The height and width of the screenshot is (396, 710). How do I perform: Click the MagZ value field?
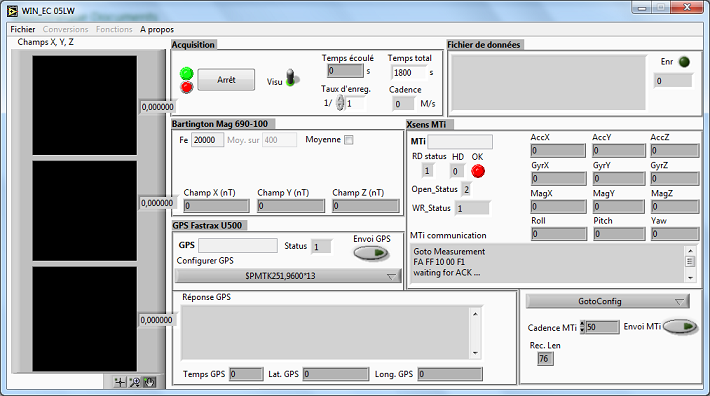pyautogui.click(x=675, y=206)
